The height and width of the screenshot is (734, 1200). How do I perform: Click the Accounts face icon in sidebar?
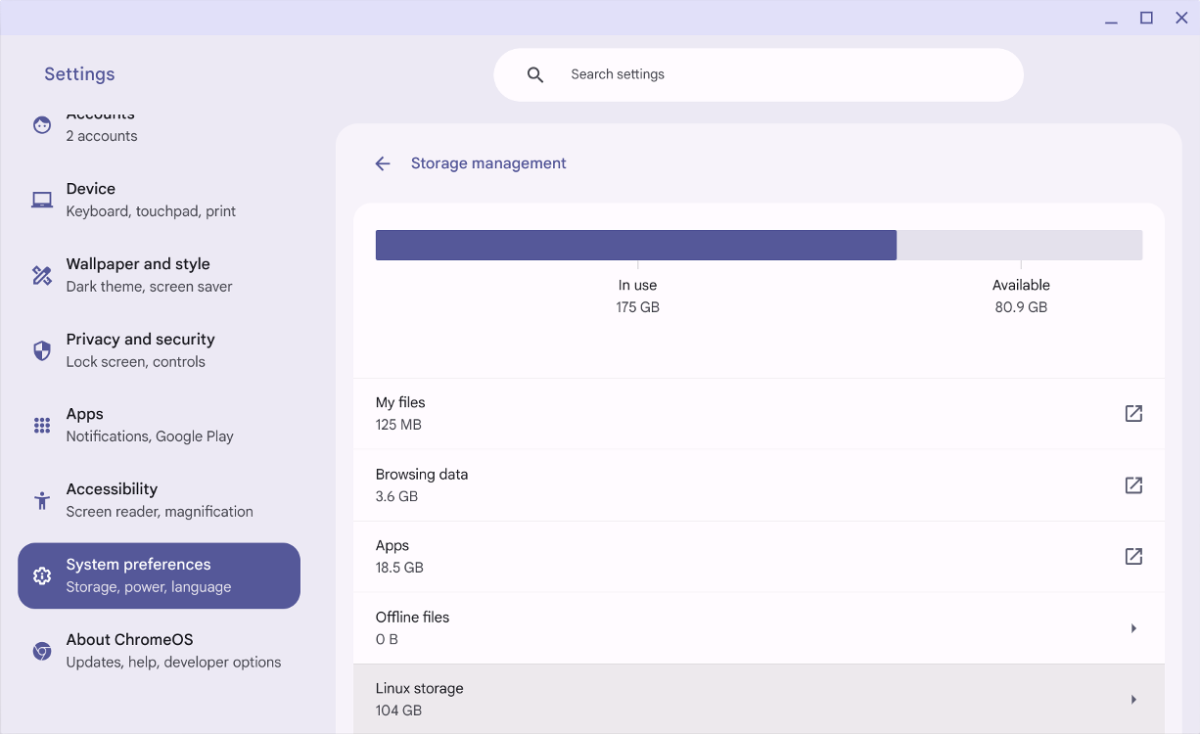(42, 125)
